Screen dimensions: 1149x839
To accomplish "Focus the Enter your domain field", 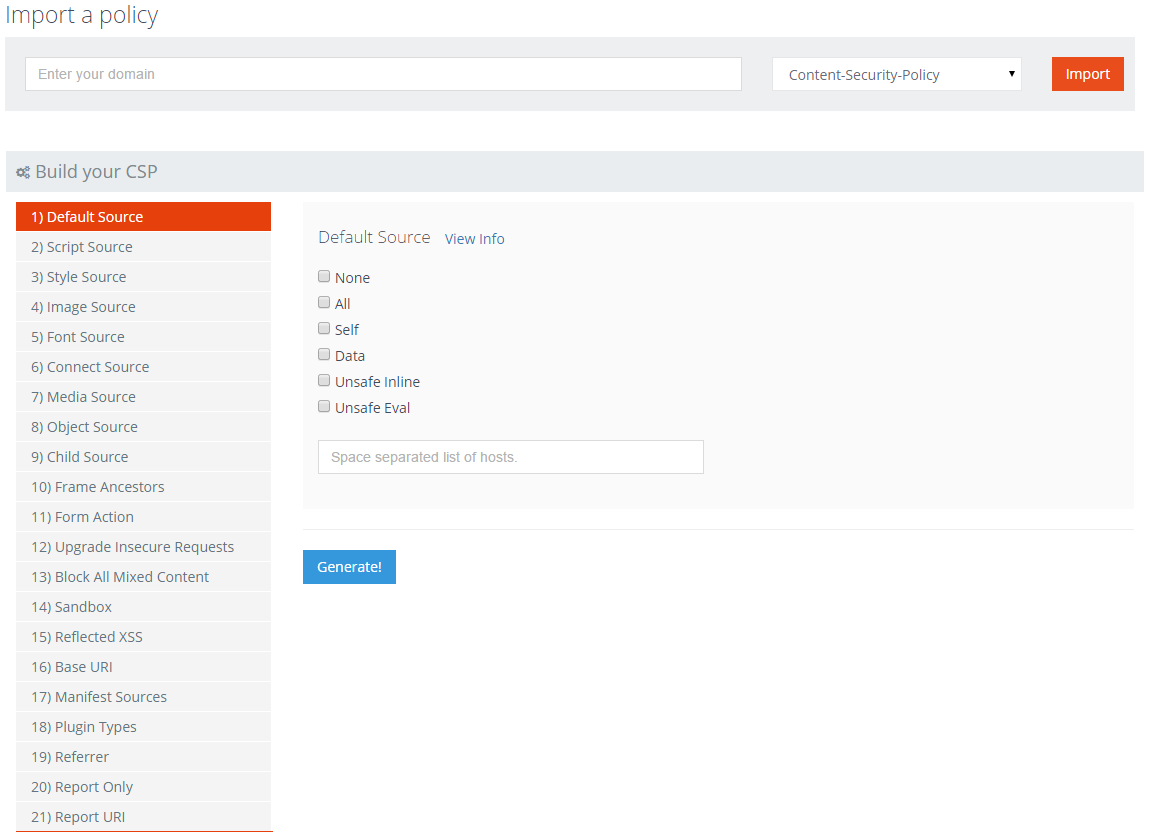I will (383, 74).
